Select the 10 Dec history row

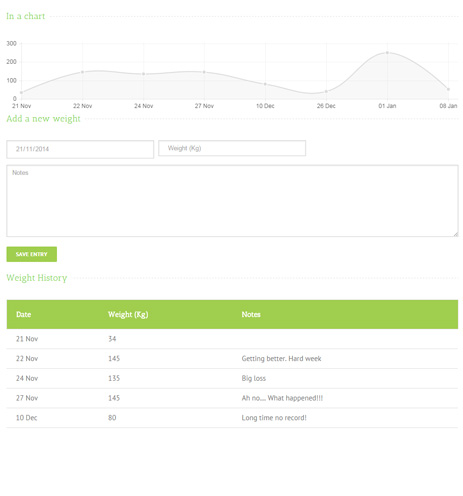pos(232,418)
